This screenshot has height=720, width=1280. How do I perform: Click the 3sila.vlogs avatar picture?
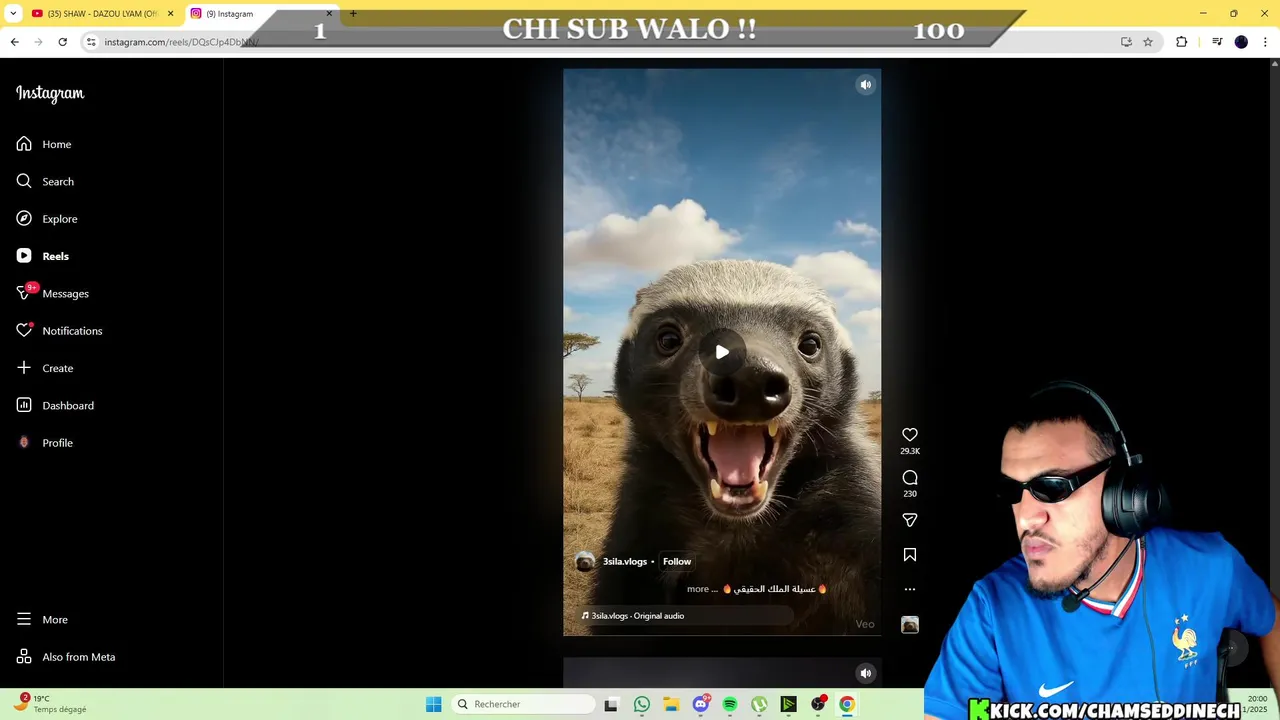585,562
